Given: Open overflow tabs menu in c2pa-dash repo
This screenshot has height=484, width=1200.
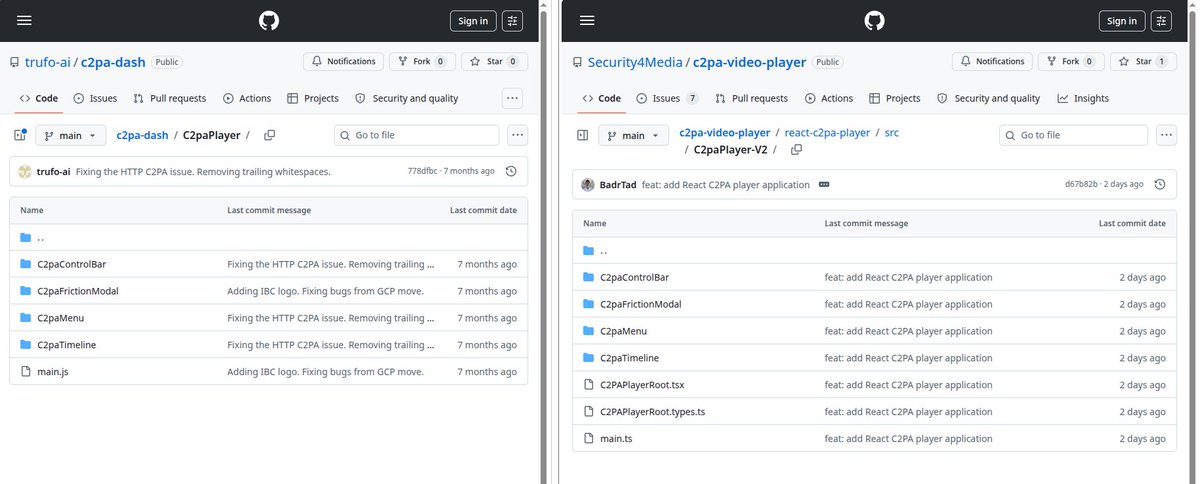Looking at the screenshot, I should coord(512,98).
